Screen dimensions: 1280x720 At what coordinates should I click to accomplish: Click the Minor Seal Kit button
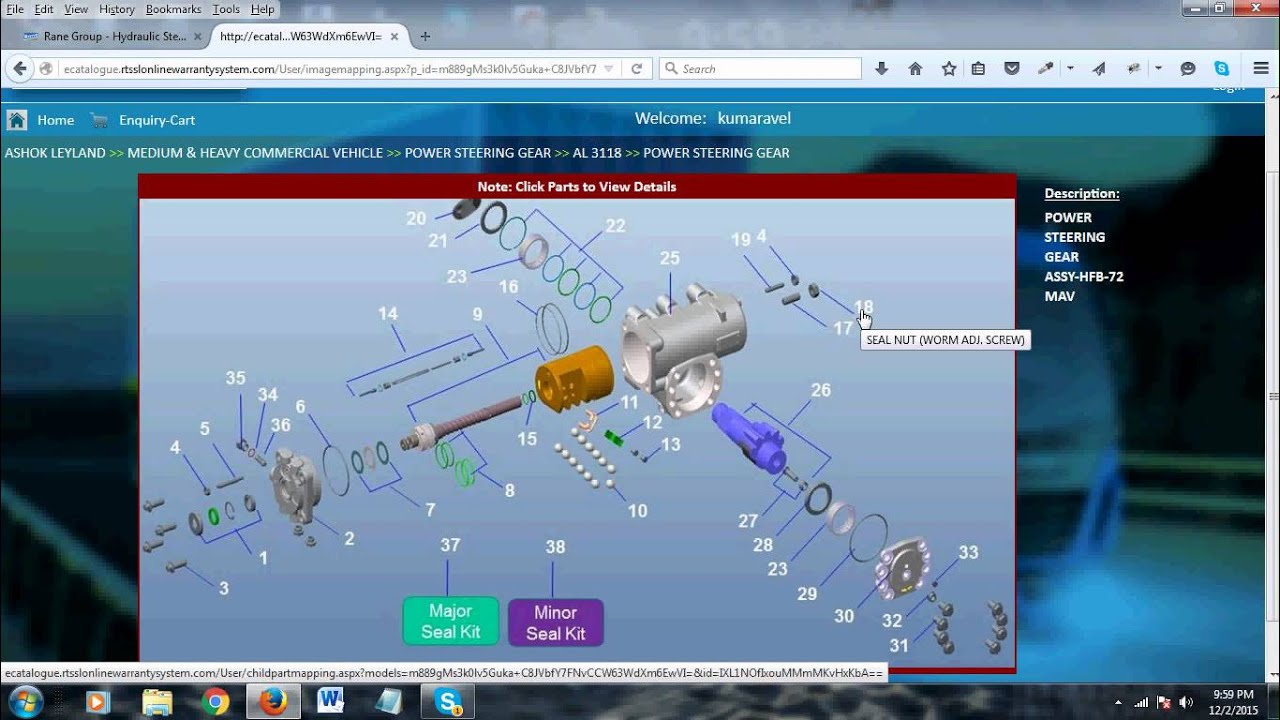pyautogui.click(x=555, y=622)
